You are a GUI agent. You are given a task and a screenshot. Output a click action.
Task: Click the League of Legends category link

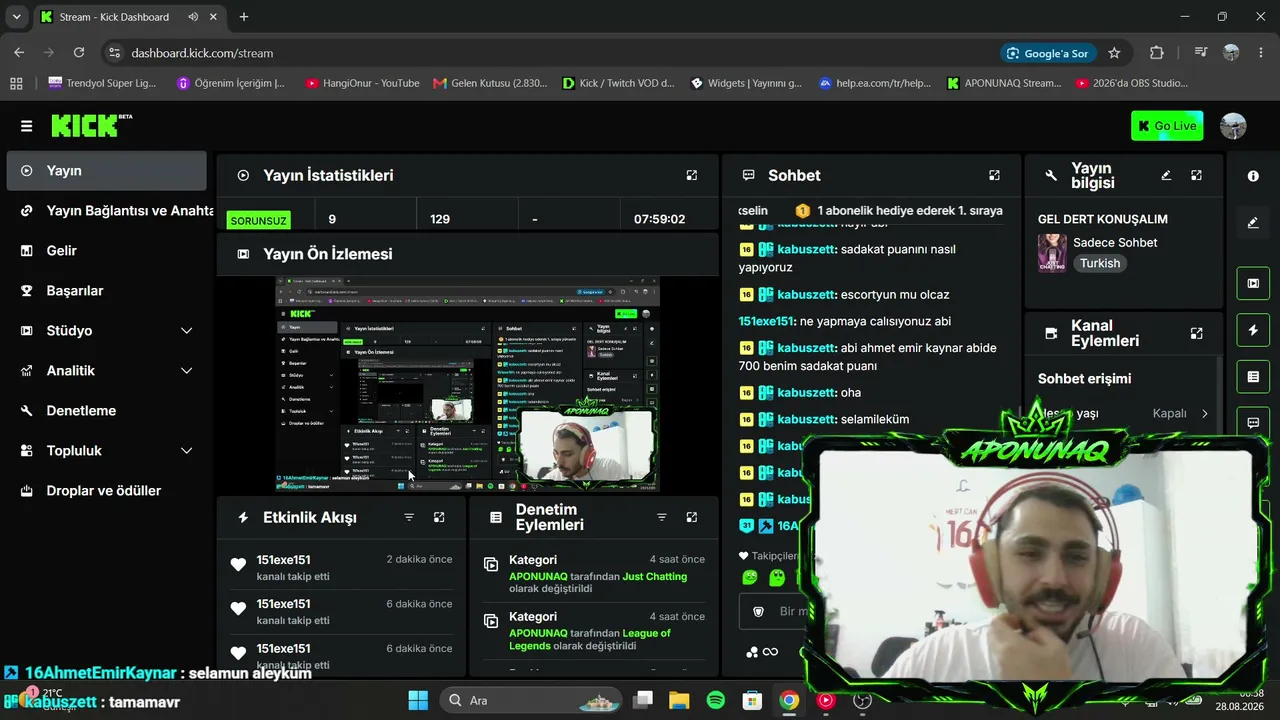[590, 639]
